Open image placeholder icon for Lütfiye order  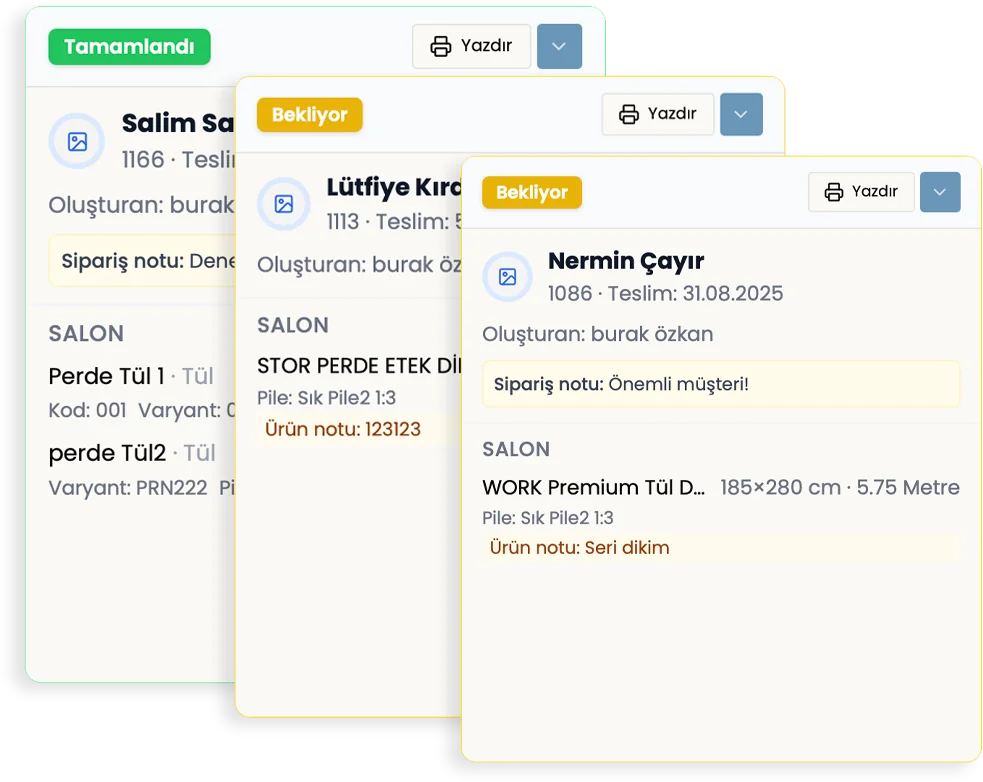(x=284, y=204)
